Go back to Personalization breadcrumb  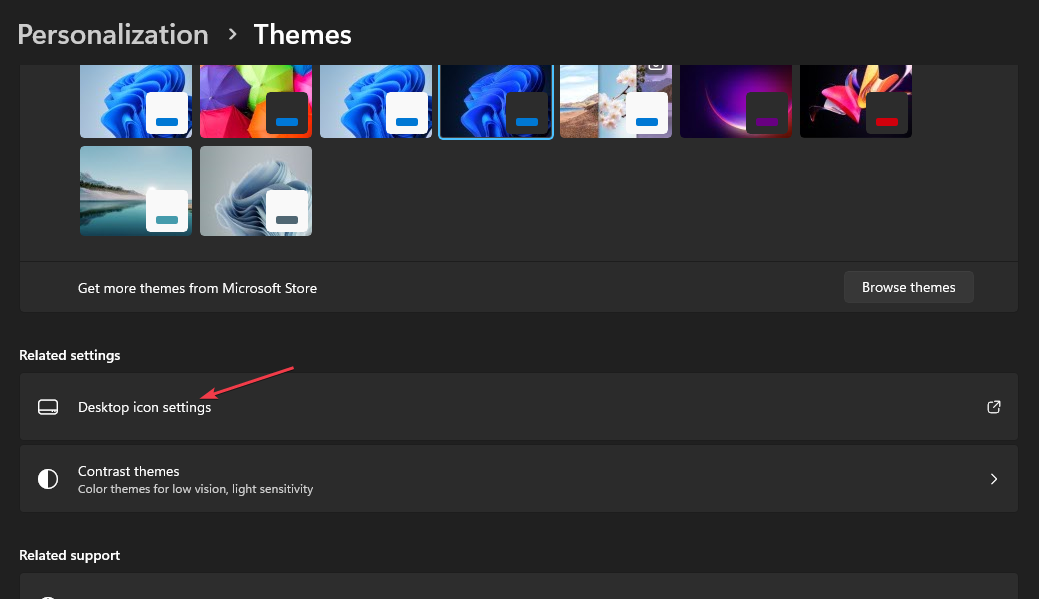tap(113, 34)
